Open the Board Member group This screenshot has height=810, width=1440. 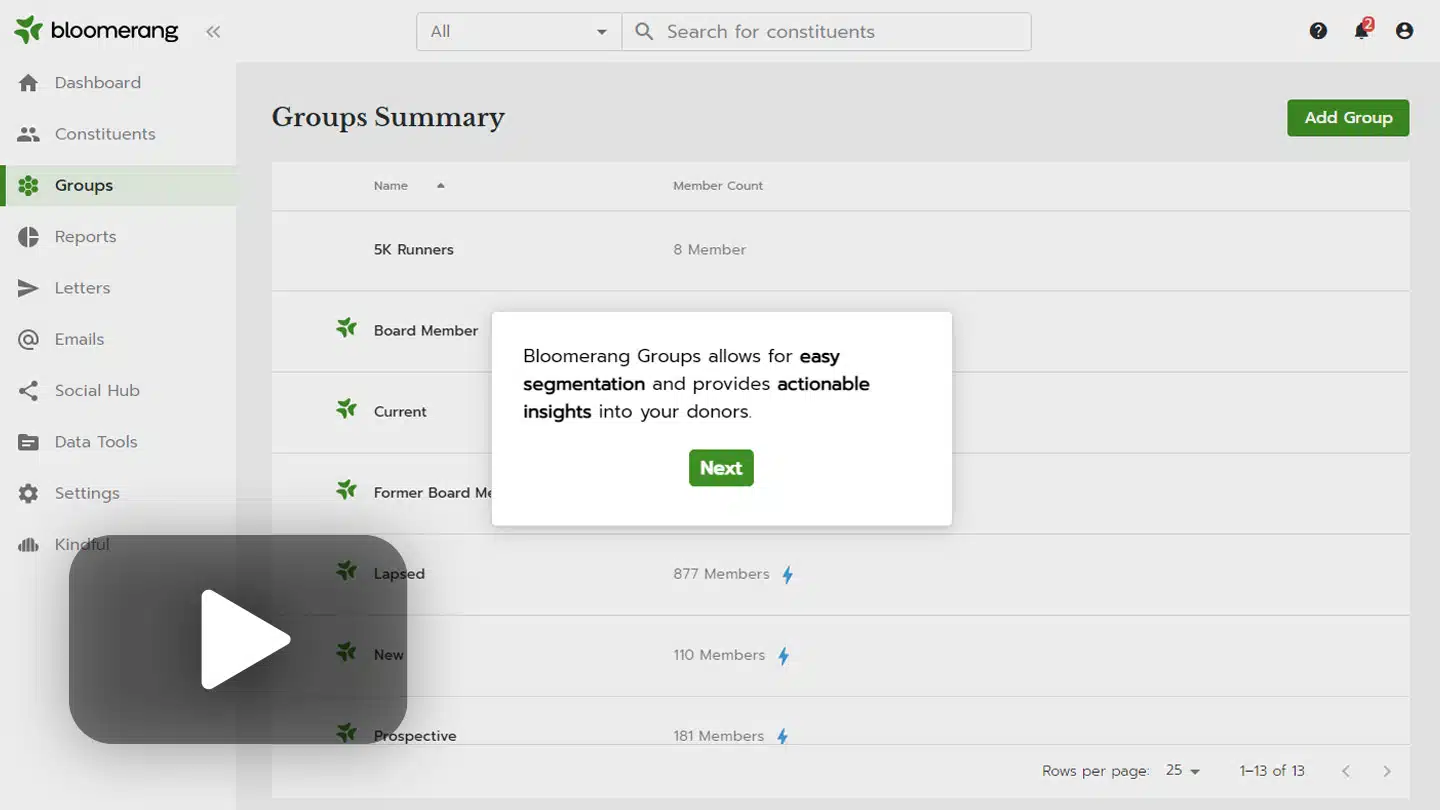click(426, 331)
